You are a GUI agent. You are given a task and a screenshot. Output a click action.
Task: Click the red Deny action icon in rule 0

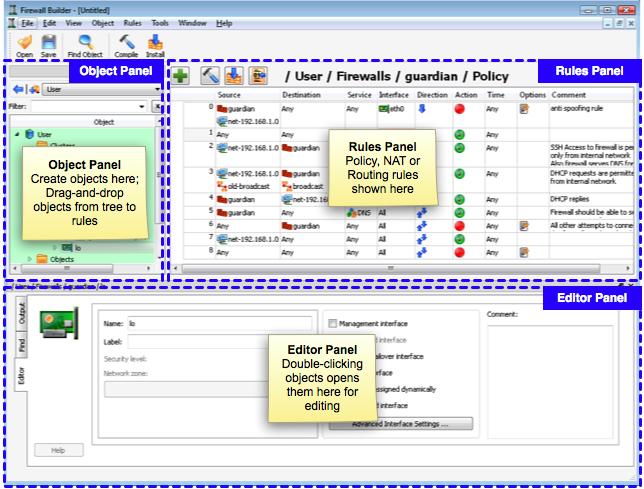[460, 108]
